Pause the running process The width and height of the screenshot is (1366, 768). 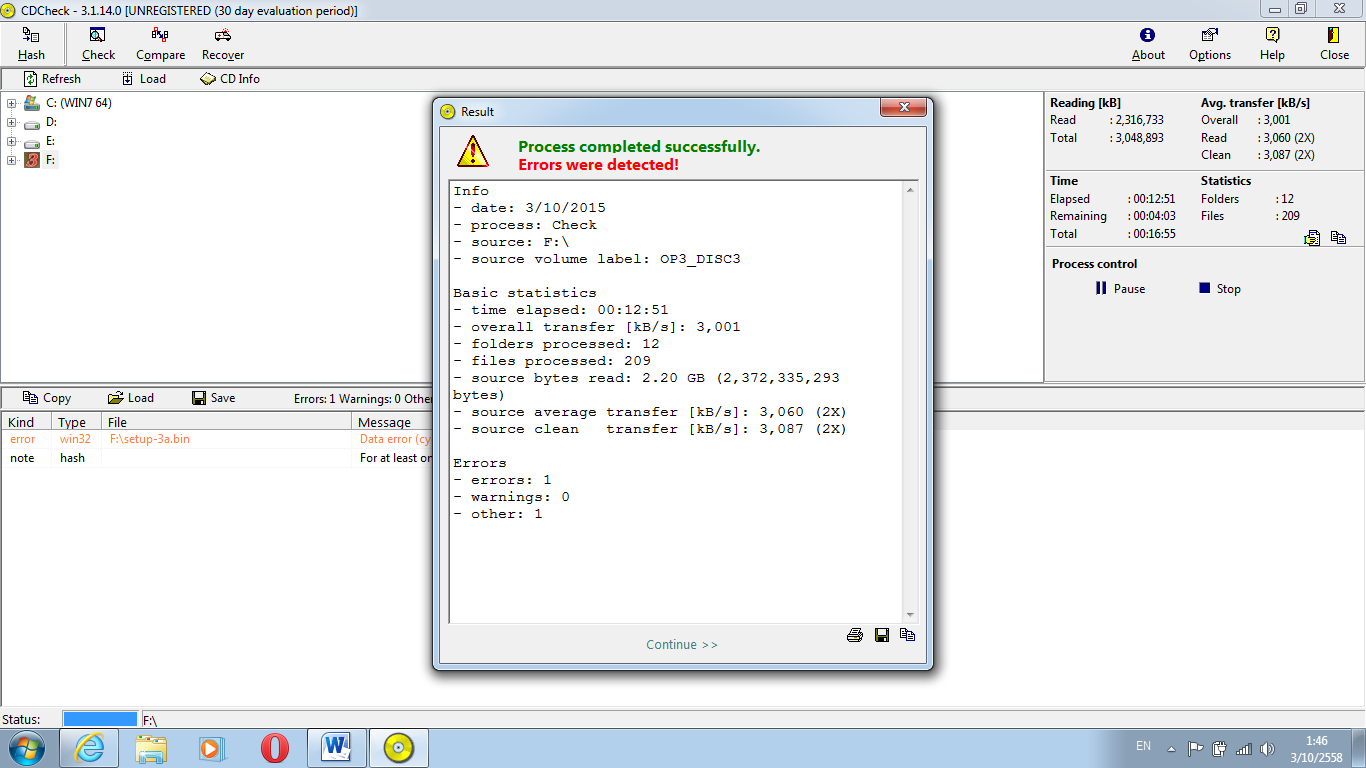[x=1120, y=289]
